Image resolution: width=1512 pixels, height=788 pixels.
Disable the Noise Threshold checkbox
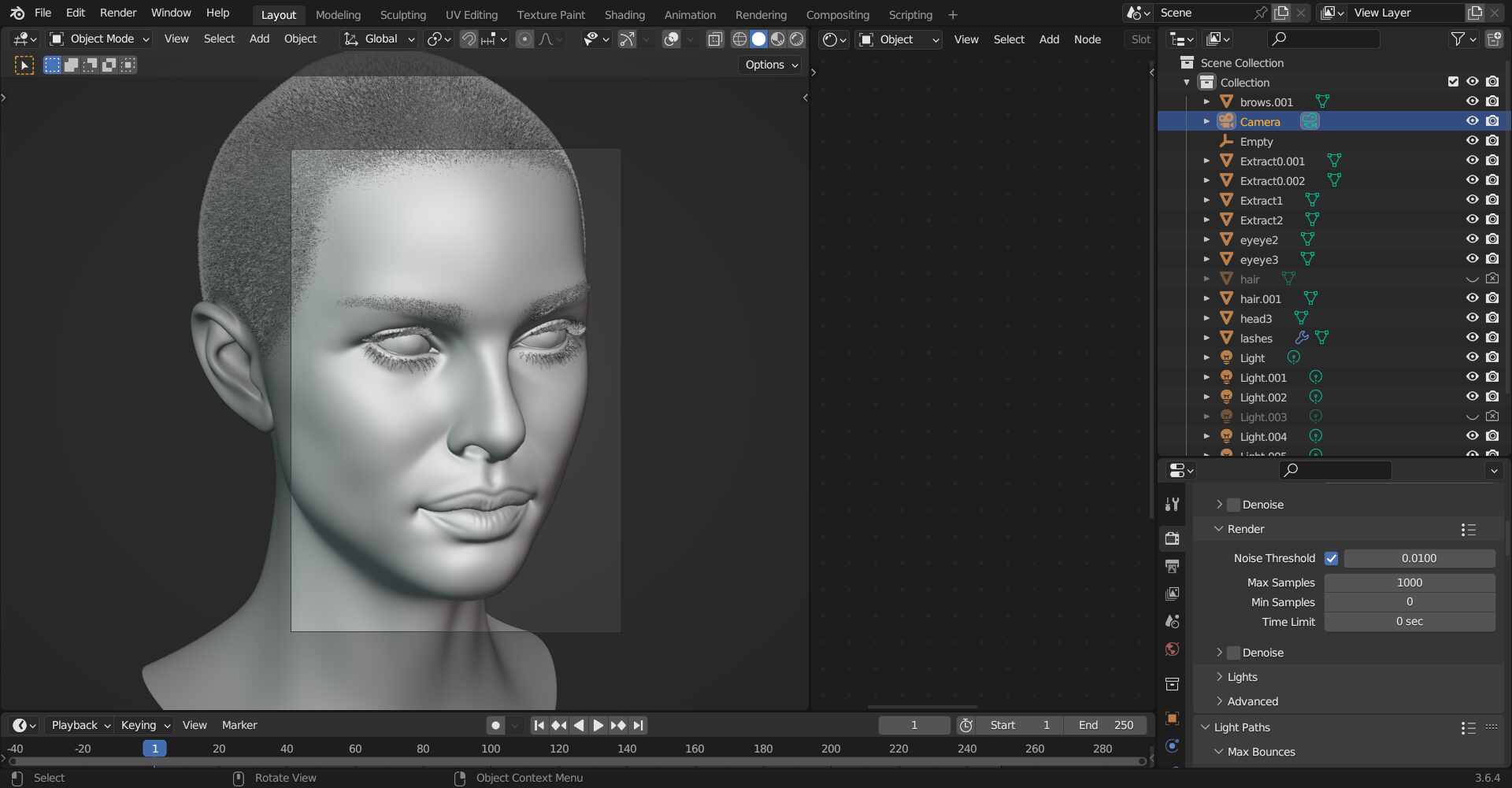tap(1331, 558)
